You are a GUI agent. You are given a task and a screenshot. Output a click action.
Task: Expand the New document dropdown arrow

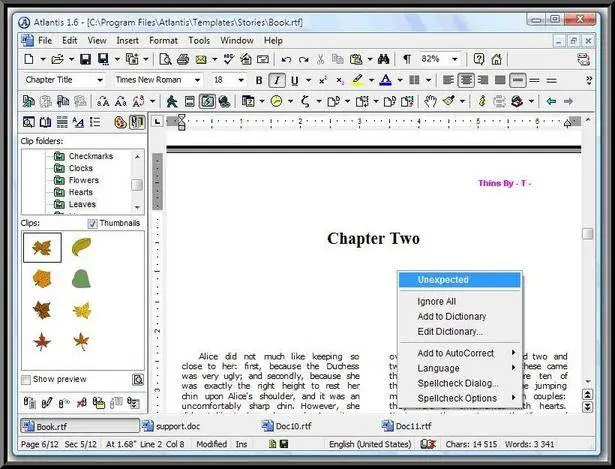point(43,60)
